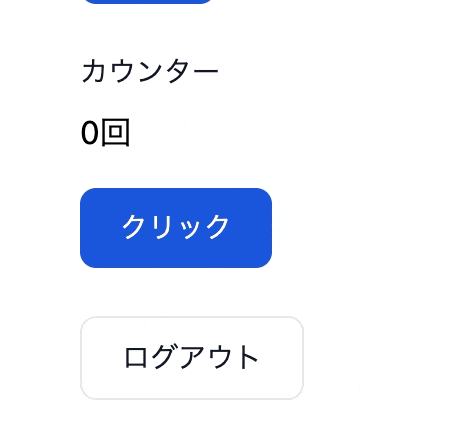Log out using the ログアウト button

[x=192, y=358]
